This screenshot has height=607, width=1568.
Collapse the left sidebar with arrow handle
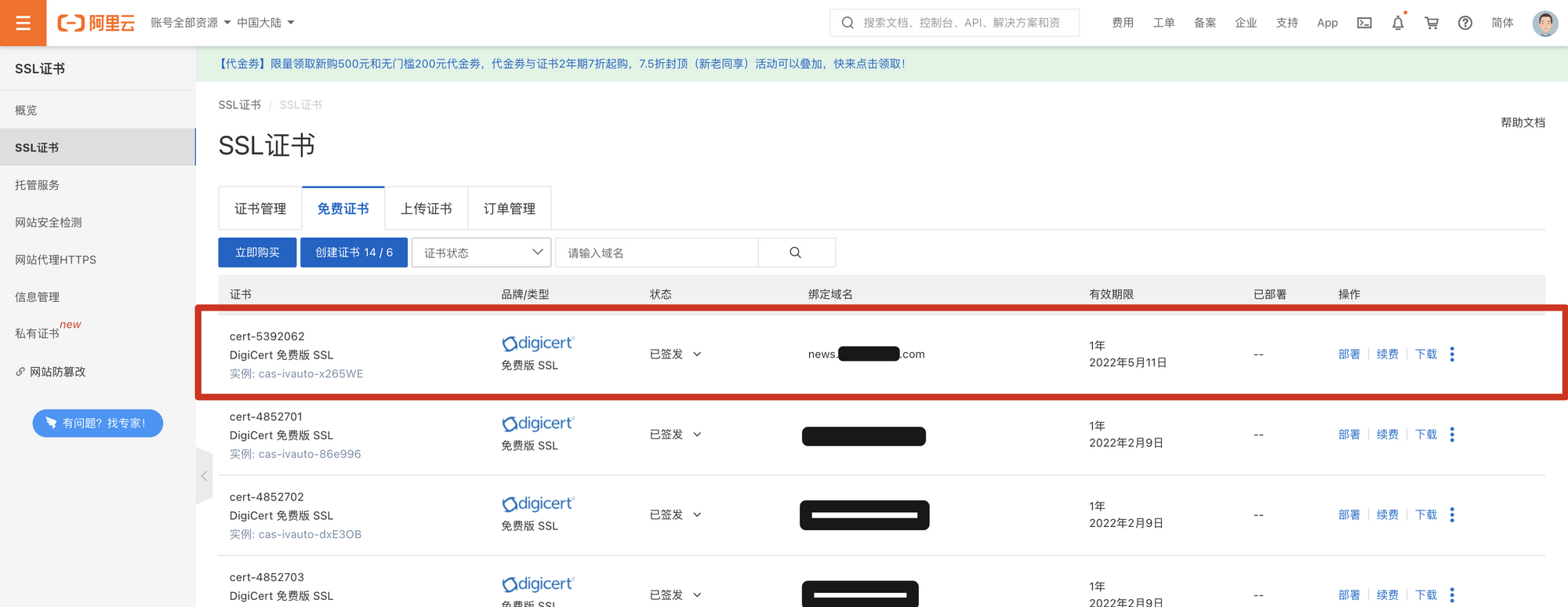tap(204, 476)
